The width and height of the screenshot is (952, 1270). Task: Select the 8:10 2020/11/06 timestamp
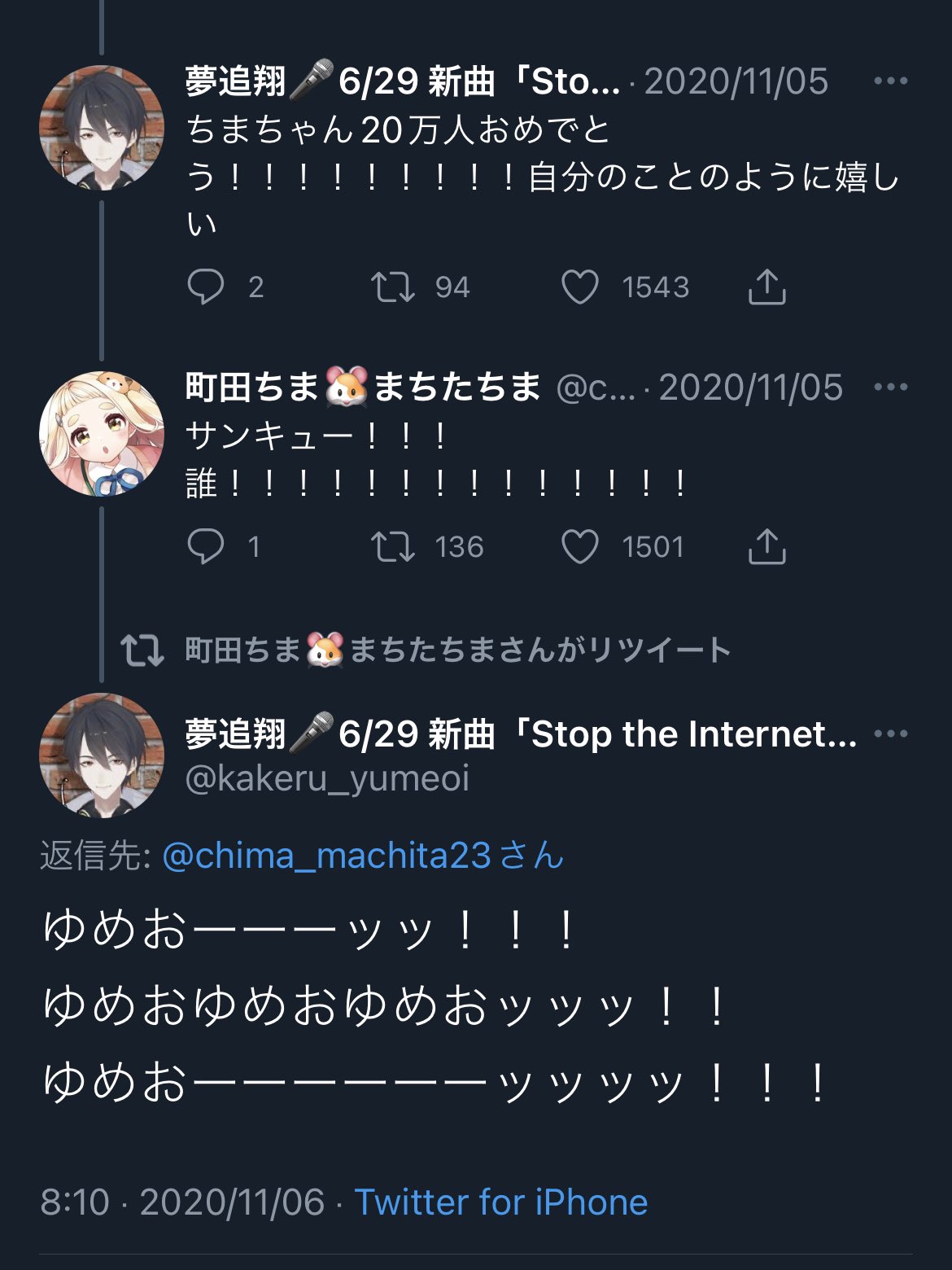tap(182, 1202)
